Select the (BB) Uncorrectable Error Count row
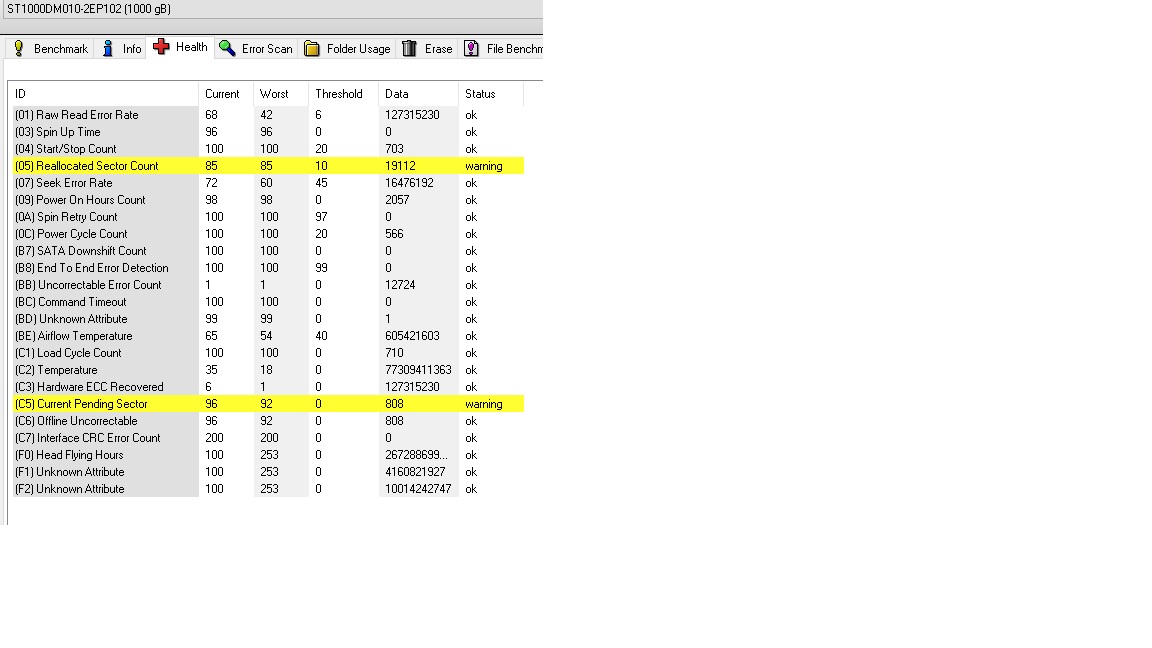Image resolution: width=1152 pixels, height=648 pixels. click(268, 285)
